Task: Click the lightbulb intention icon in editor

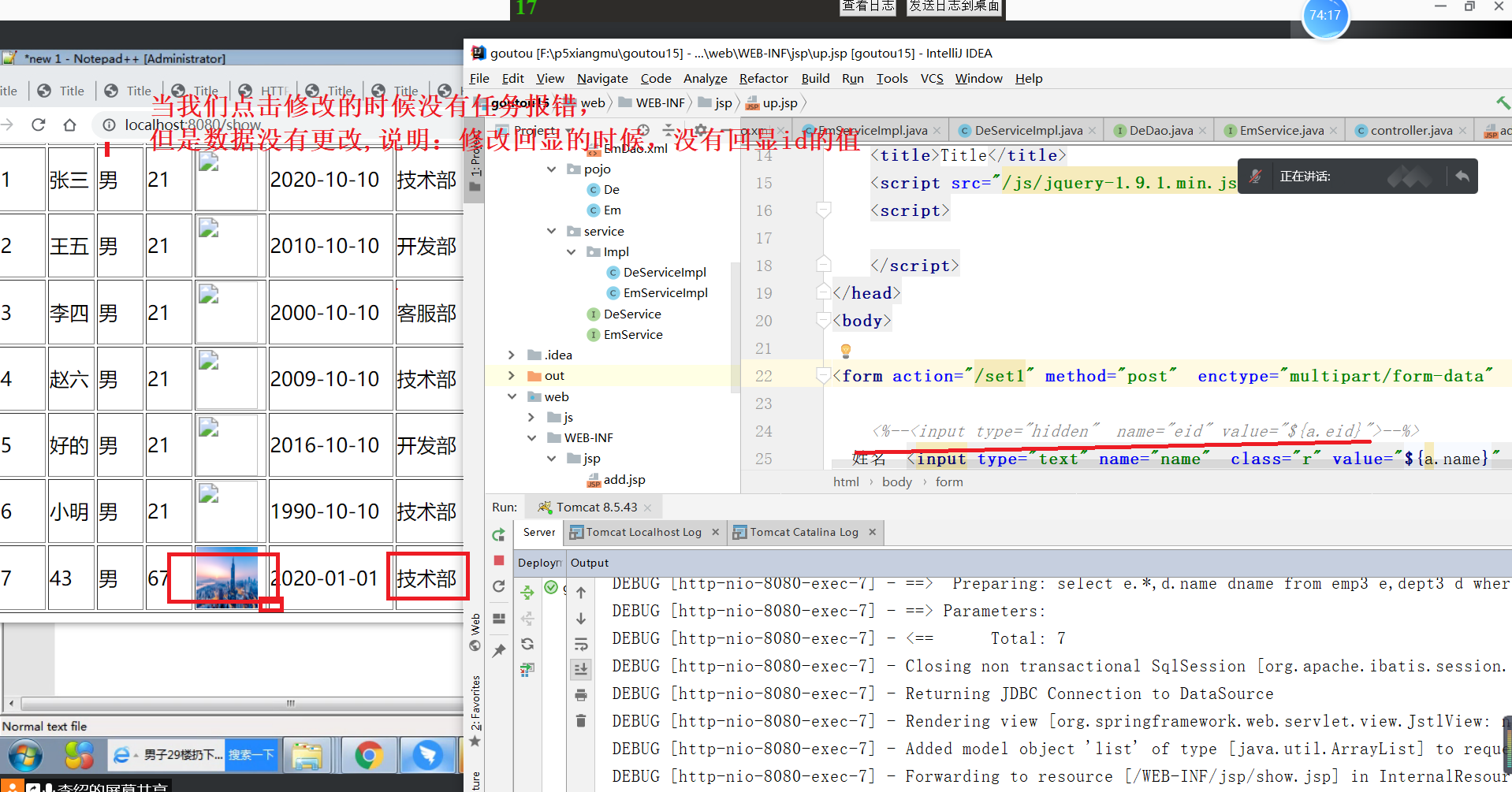Action: click(846, 350)
